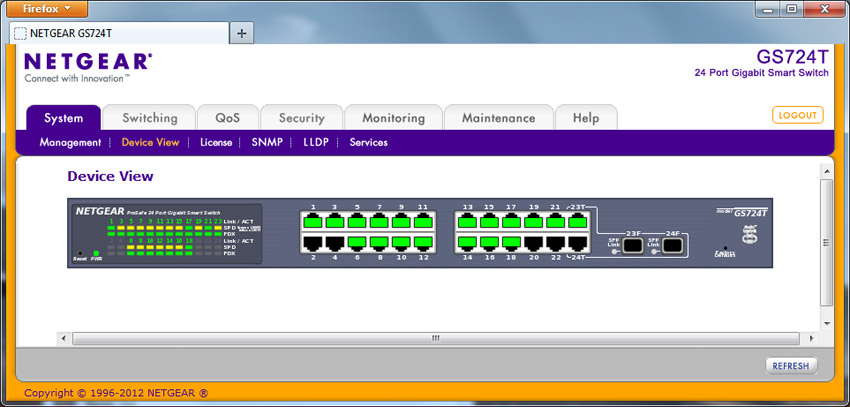Image resolution: width=850 pixels, height=407 pixels.
Task: Select port 21 on device view
Action: pos(556,221)
